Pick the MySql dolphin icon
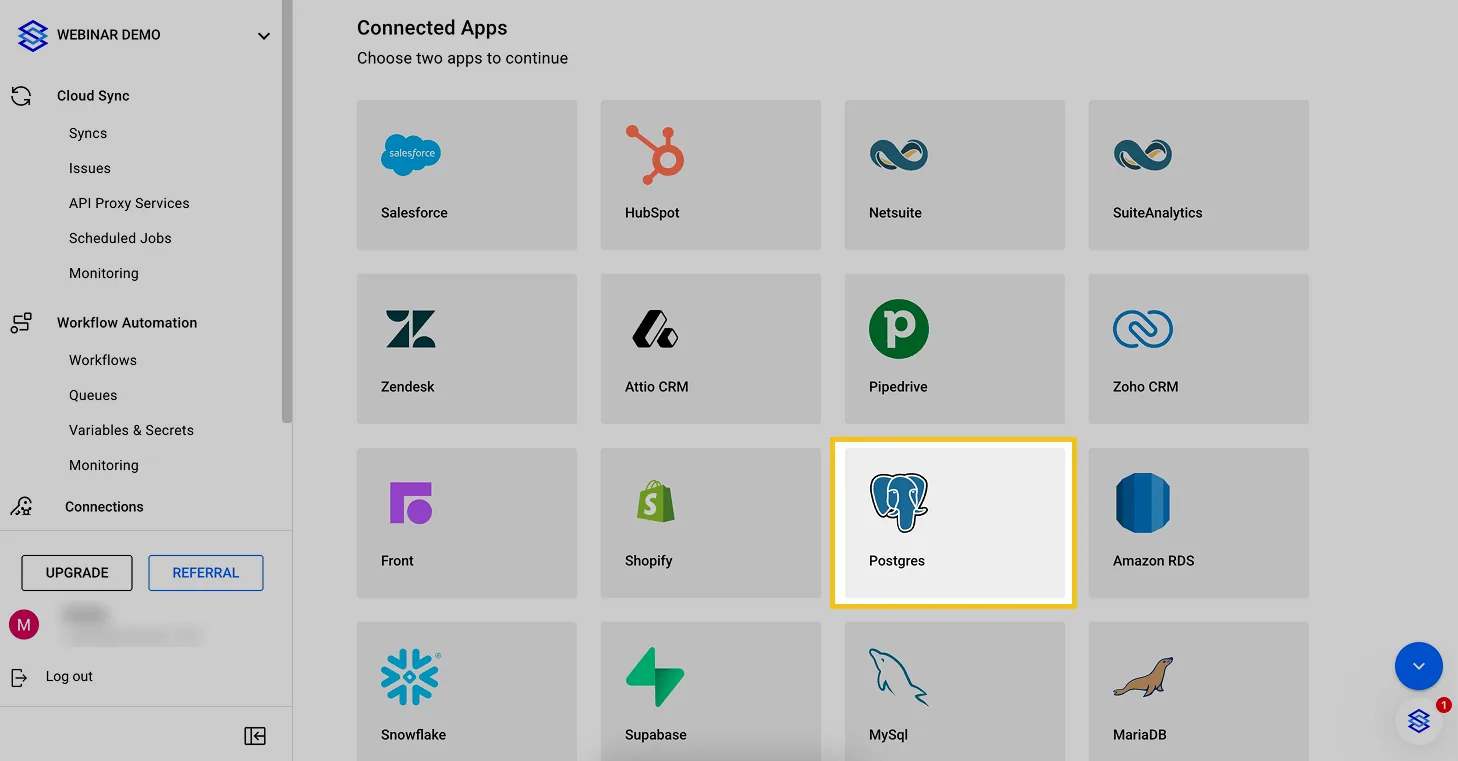The image size is (1458, 761). [899, 677]
